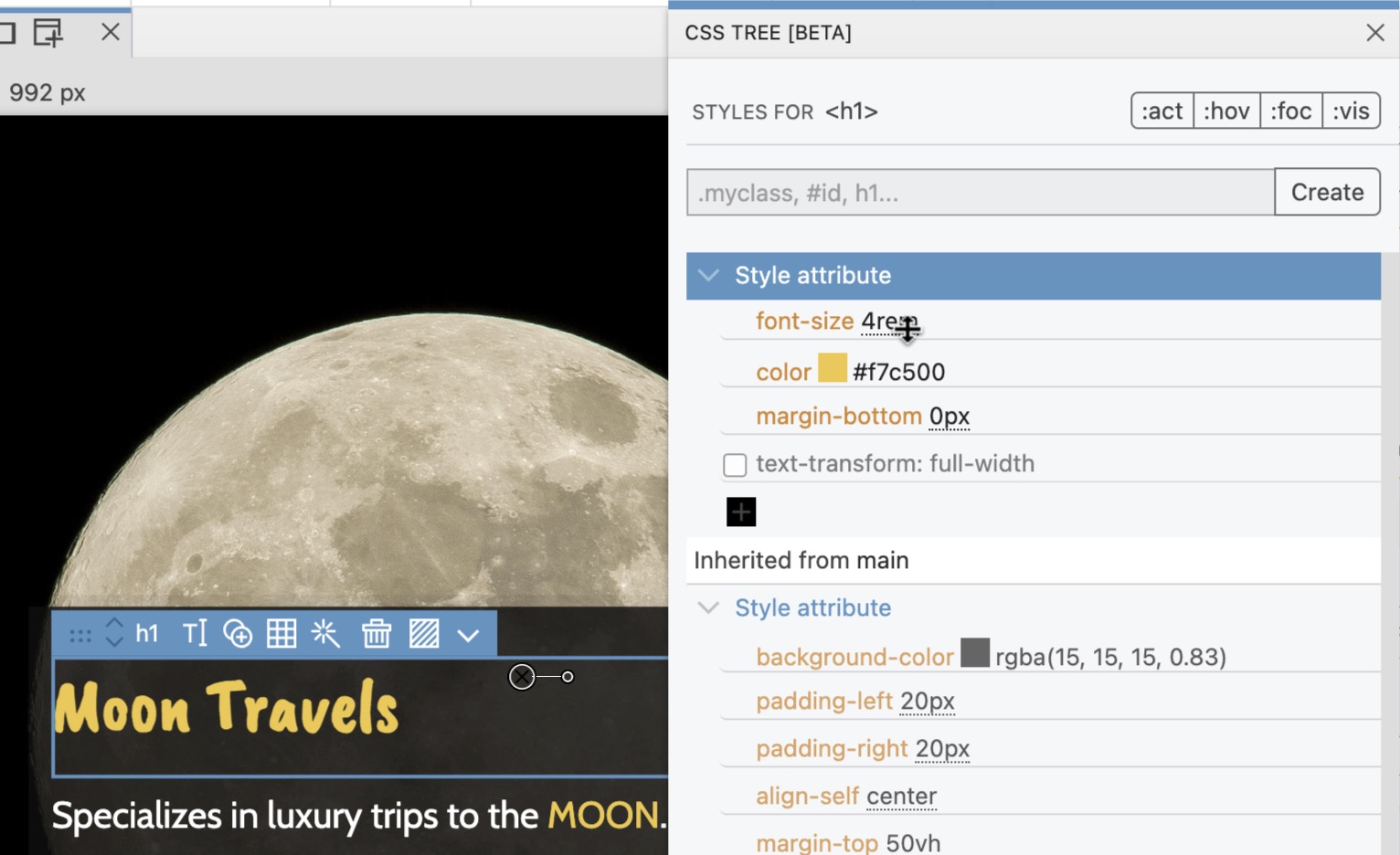Click the margin-top property name
Screen dimensions: 1400x855
pyautogui.click(x=817, y=842)
